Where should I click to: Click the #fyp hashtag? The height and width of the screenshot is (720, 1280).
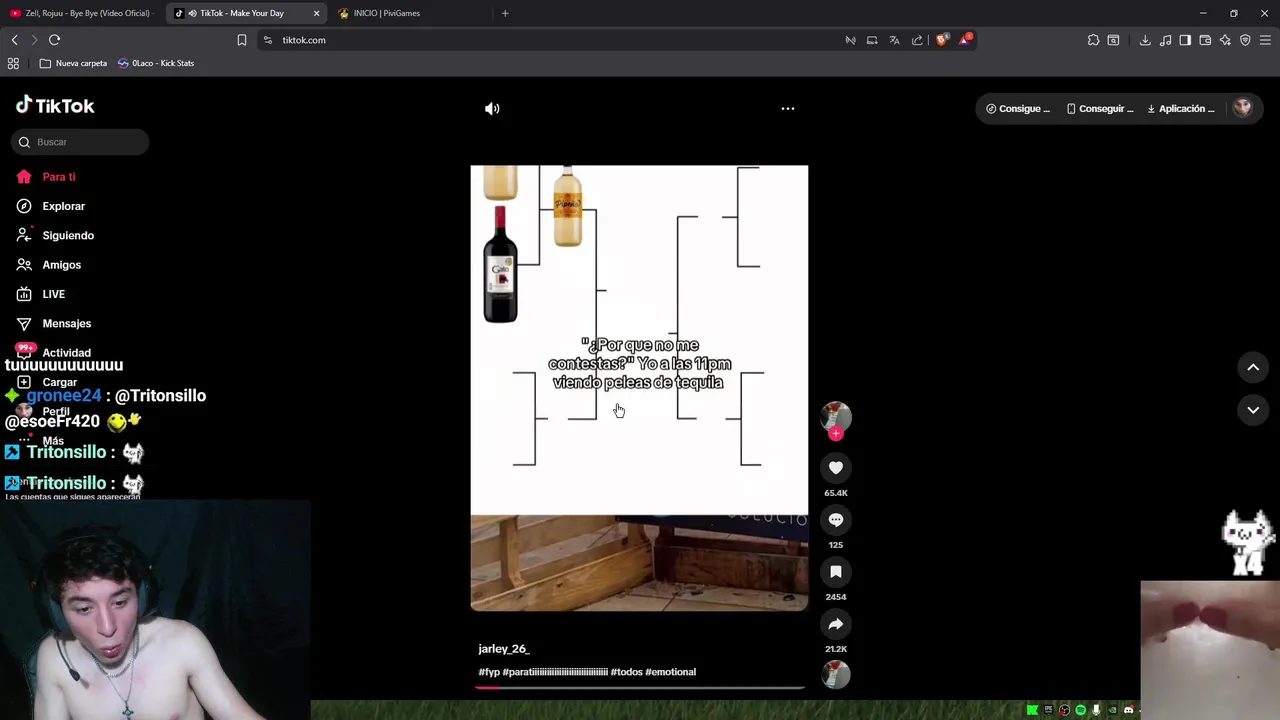click(x=489, y=672)
